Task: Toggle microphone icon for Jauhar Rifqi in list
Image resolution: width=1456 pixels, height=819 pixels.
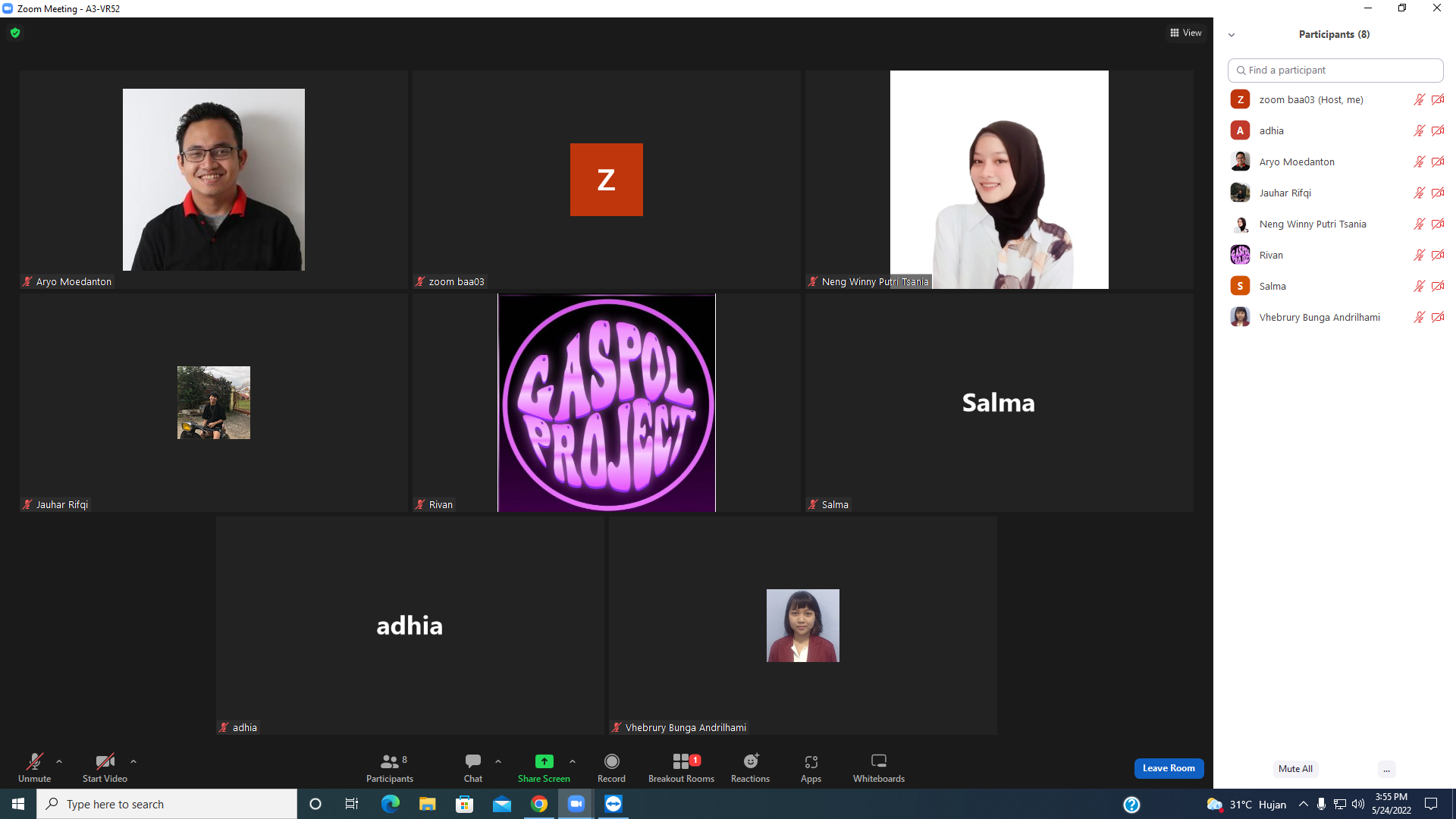Action: (1419, 193)
